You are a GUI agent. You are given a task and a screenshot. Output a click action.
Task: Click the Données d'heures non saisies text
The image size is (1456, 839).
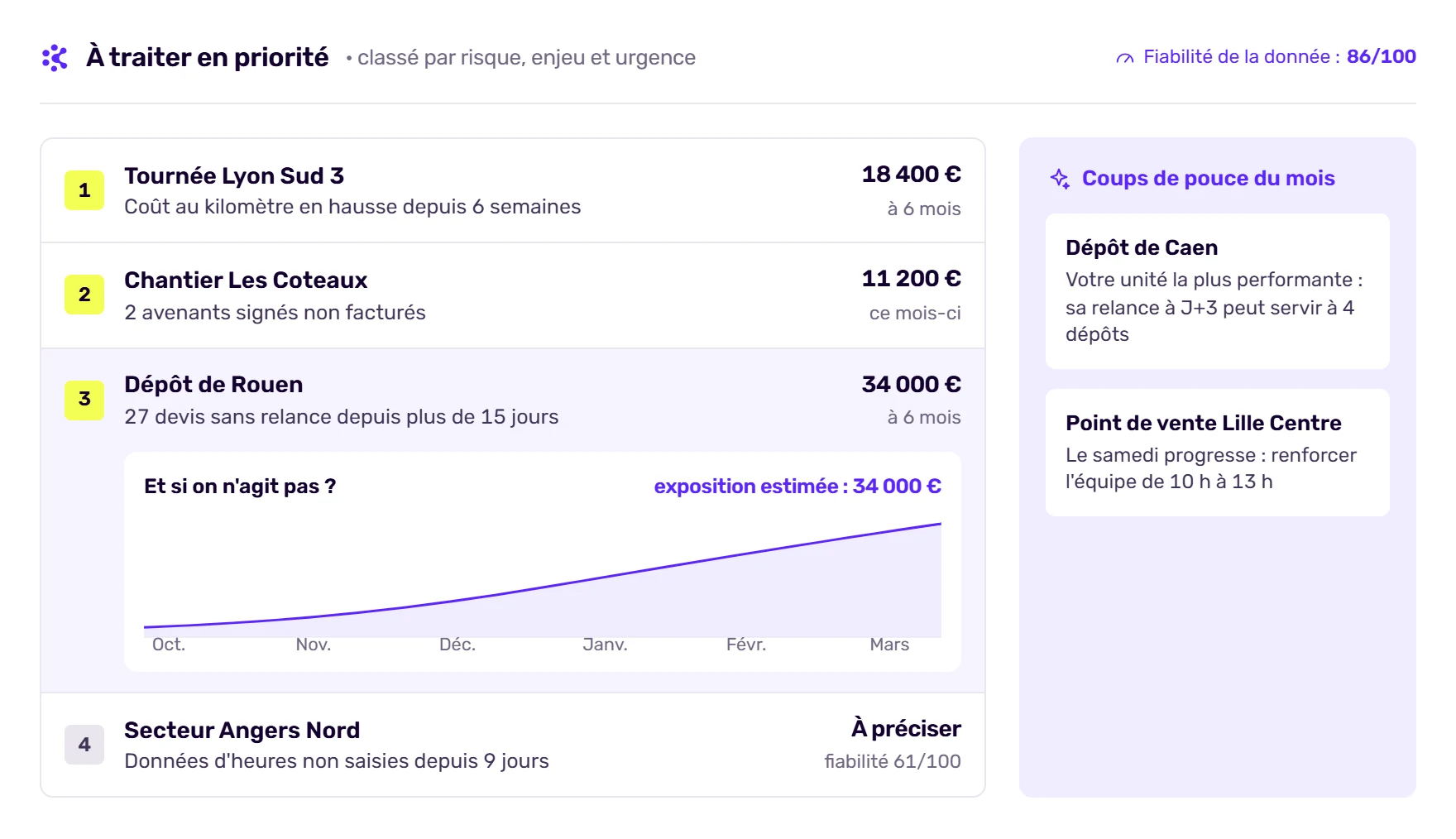pyautogui.click(x=337, y=761)
